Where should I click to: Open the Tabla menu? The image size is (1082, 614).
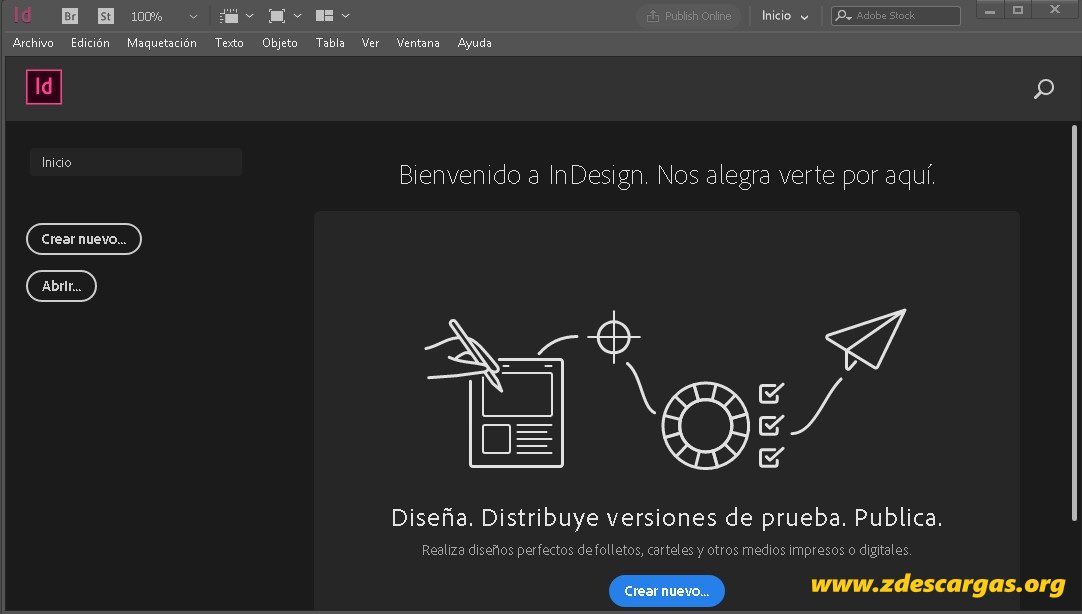330,43
